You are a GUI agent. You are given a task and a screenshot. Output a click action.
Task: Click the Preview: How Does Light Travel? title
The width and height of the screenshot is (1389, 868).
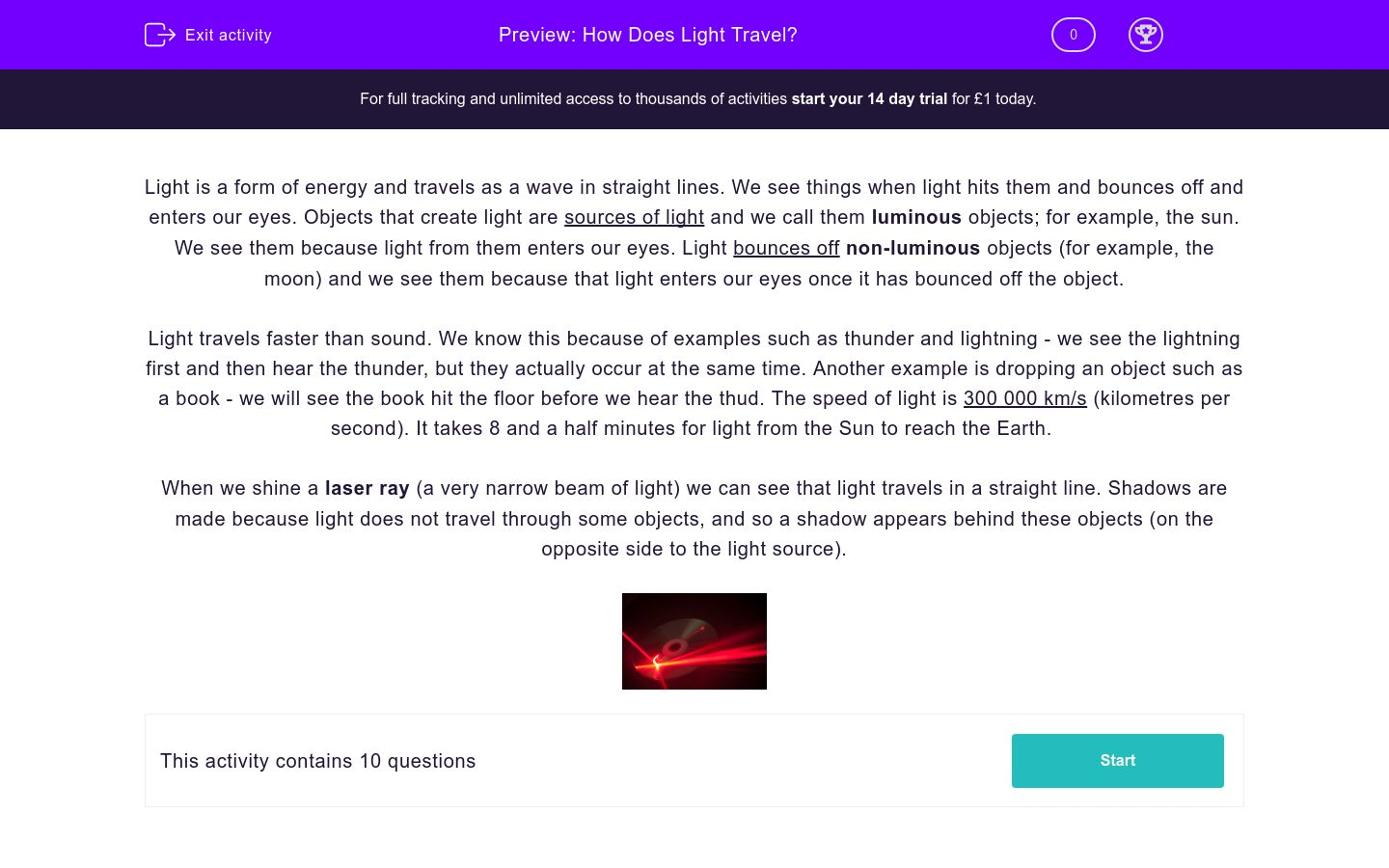(x=647, y=35)
